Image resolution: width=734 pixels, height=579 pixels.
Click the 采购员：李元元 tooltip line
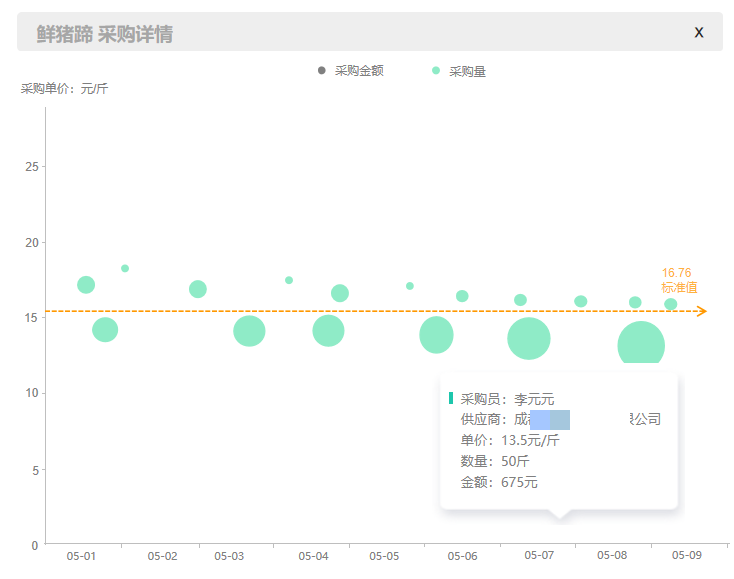click(x=507, y=399)
